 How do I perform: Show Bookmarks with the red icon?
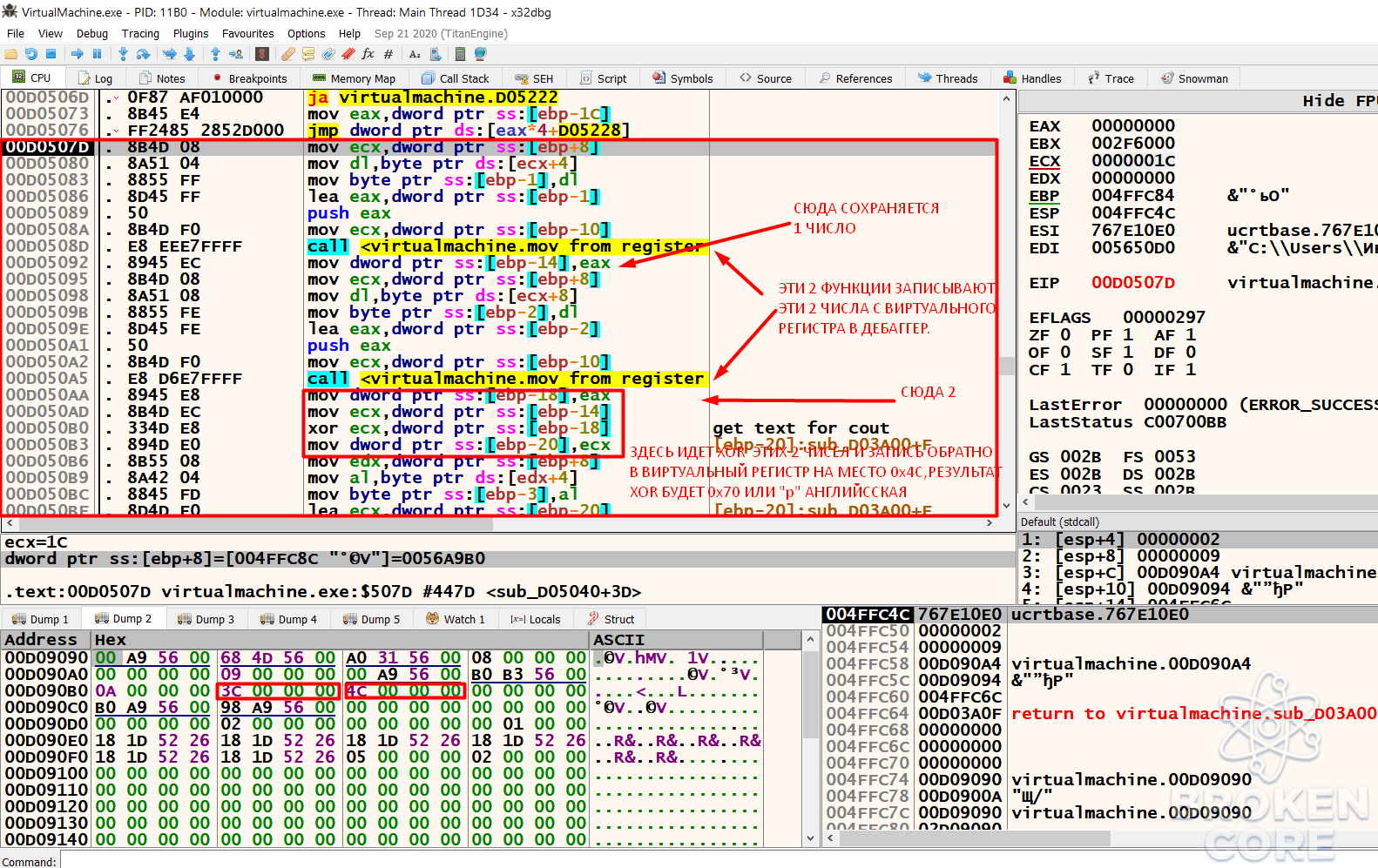[x=348, y=54]
